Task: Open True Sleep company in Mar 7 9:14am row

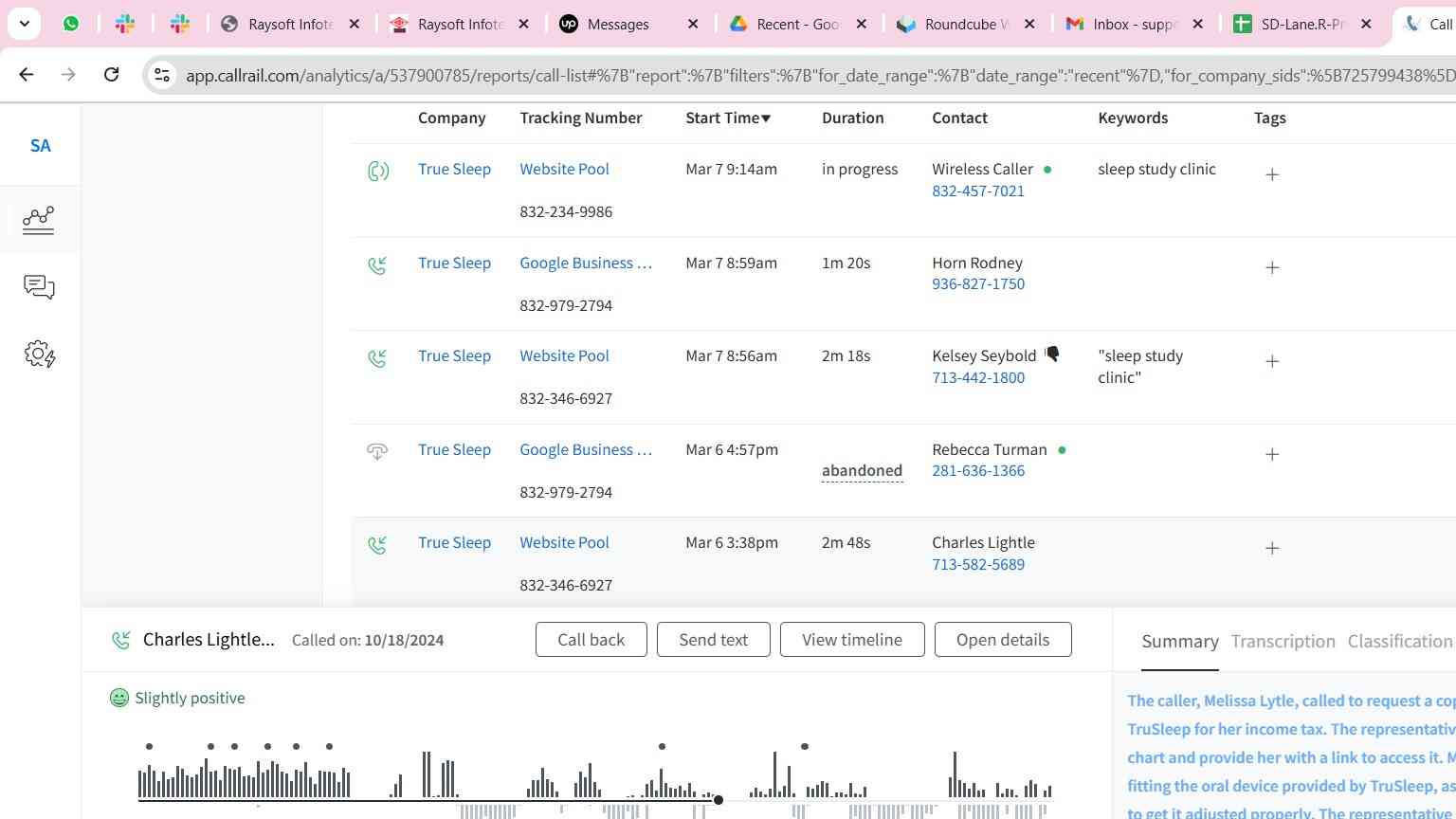Action: 454,169
